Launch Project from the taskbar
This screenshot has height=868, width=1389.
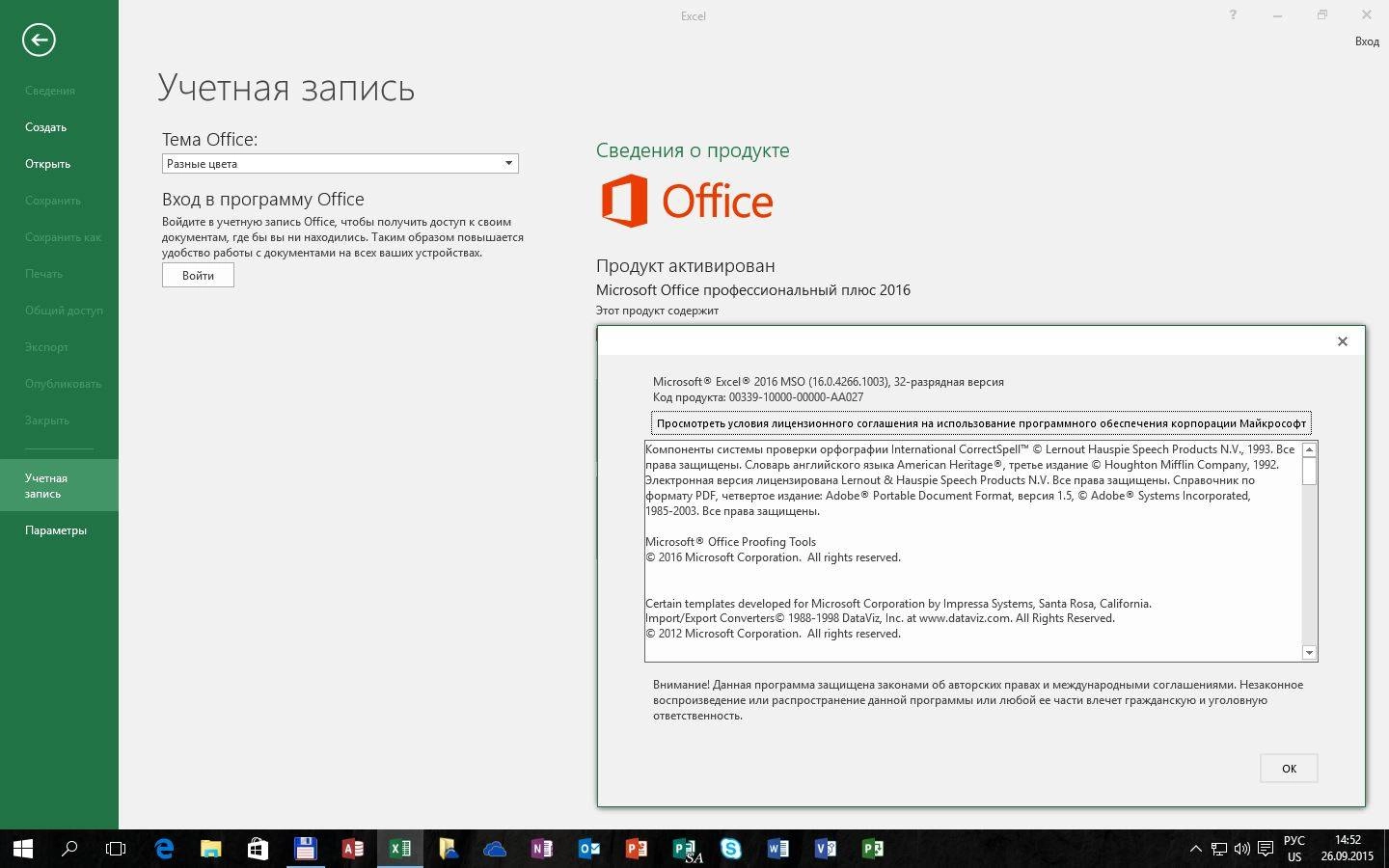click(872, 849)
